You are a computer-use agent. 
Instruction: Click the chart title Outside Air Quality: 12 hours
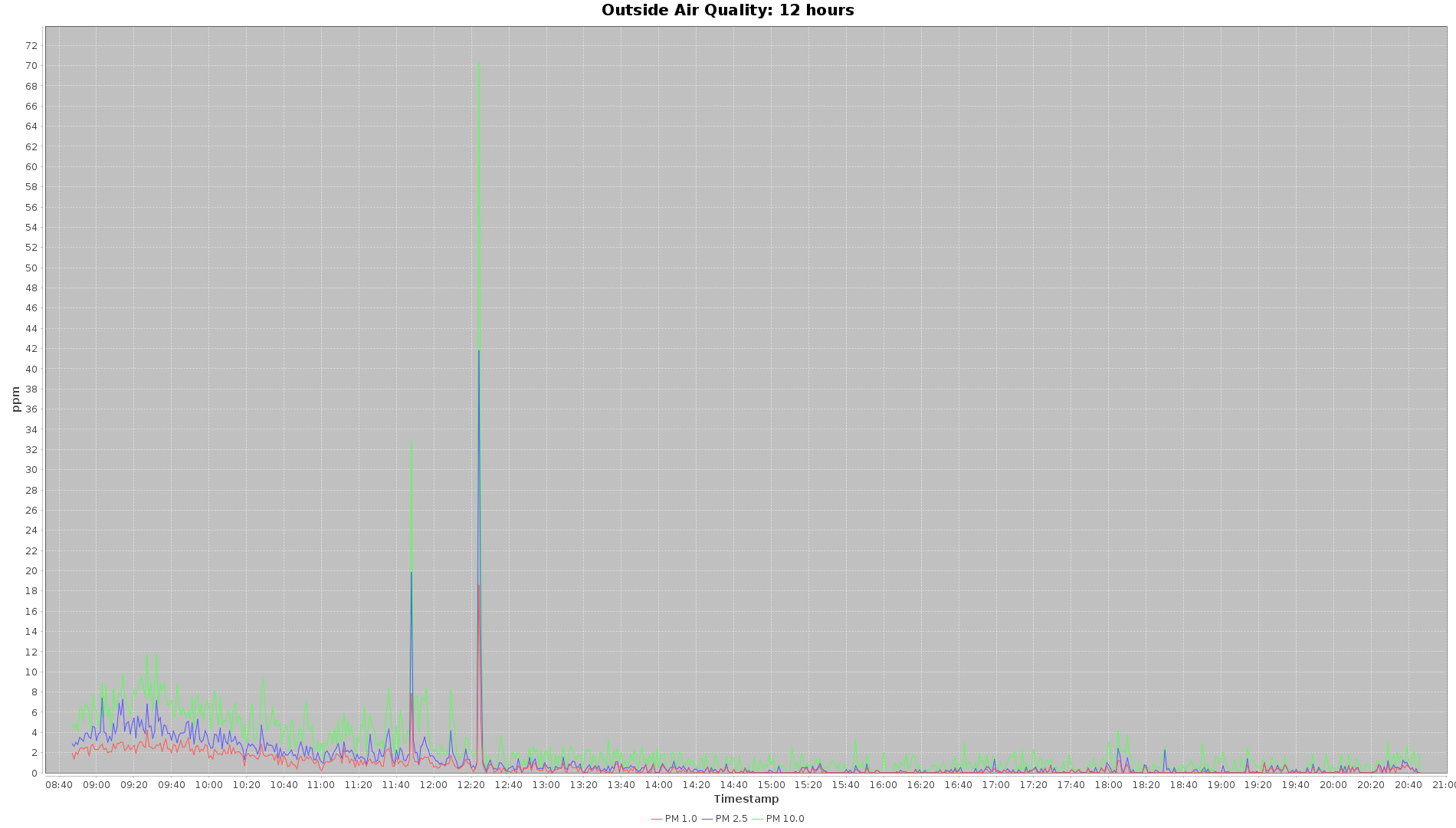click(x=727, y=10)
